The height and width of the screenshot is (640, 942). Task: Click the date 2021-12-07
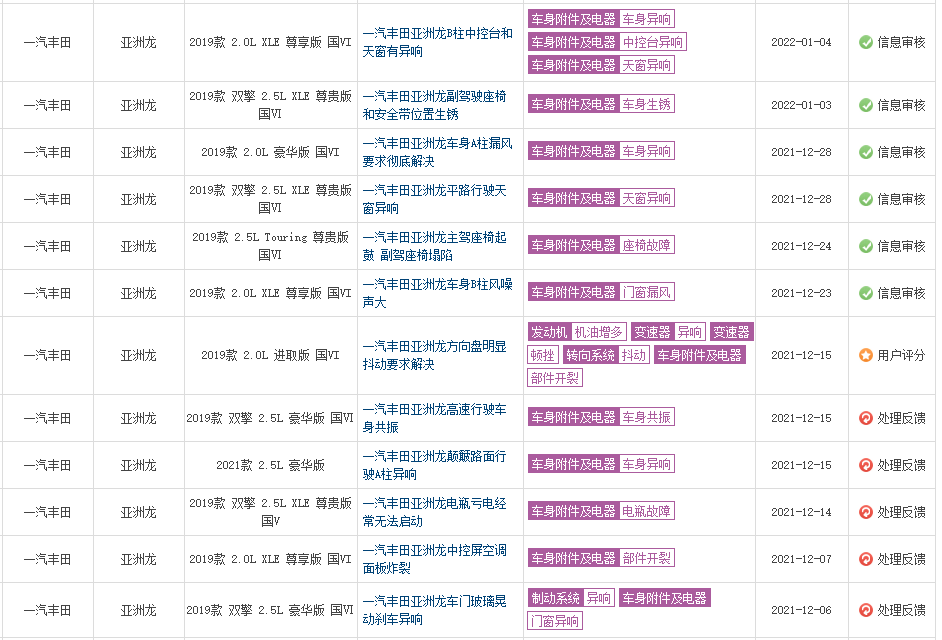point(801,559)
